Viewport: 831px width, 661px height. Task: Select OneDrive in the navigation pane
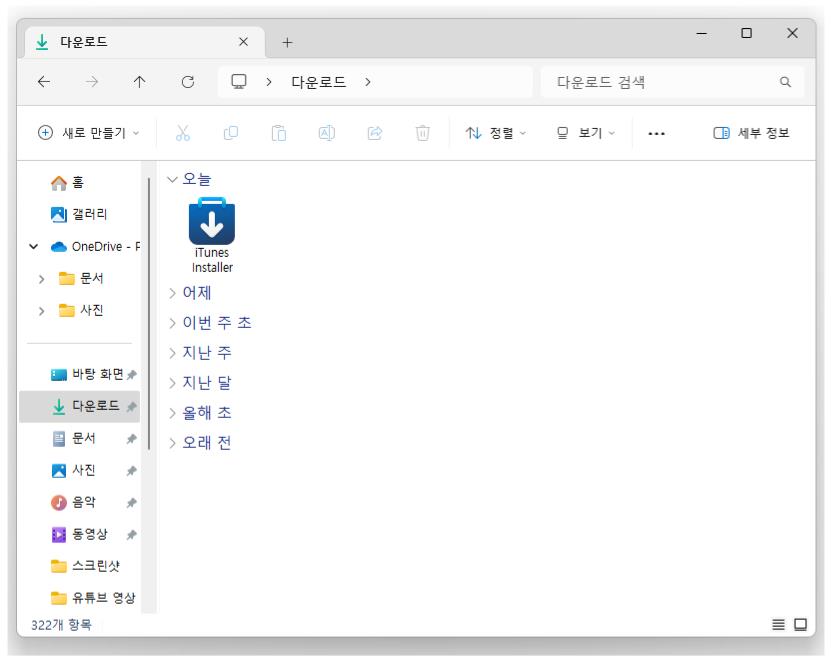click(x=95, y=246)
